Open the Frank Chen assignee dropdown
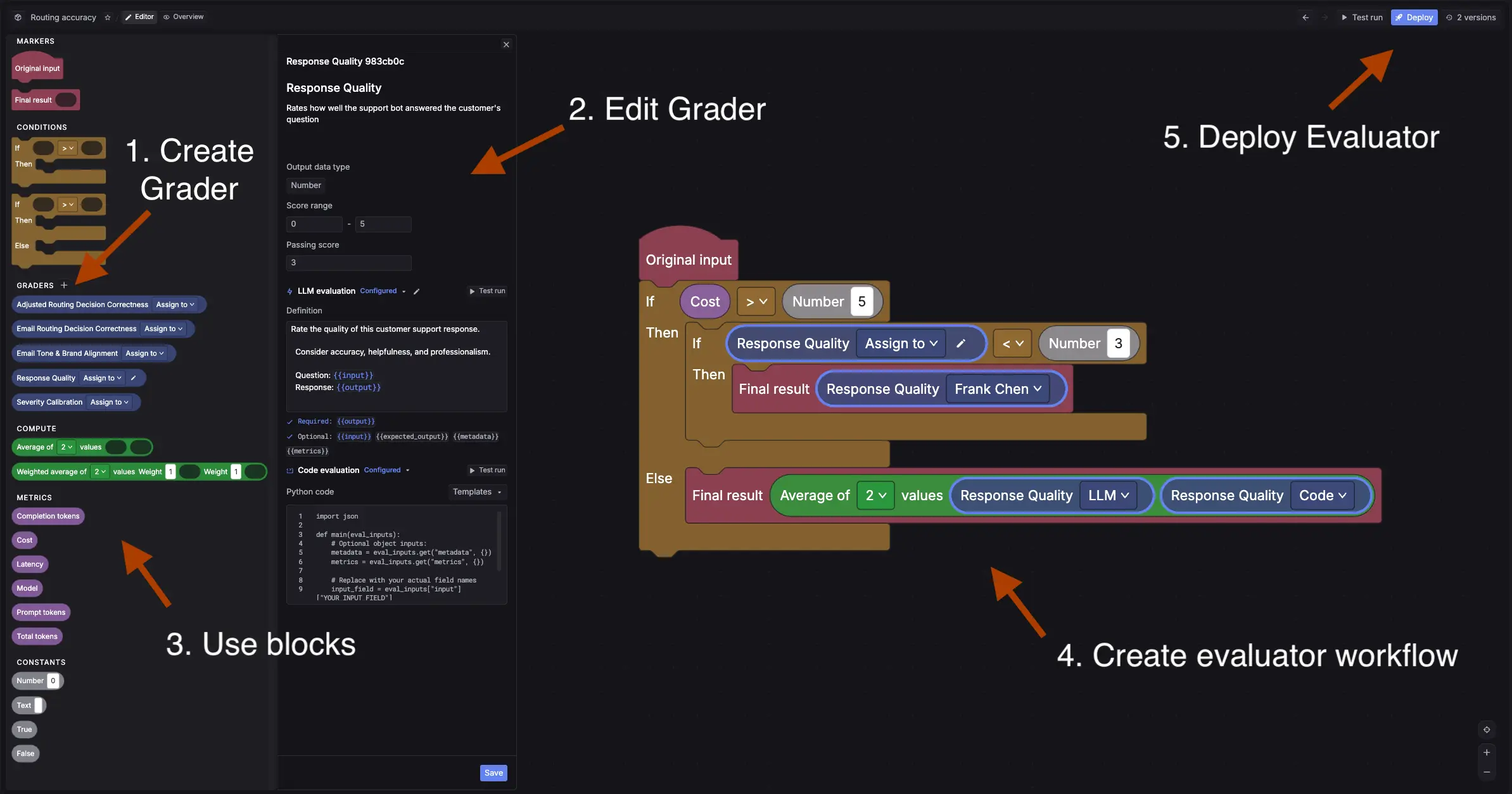 [x=998, y=389]
